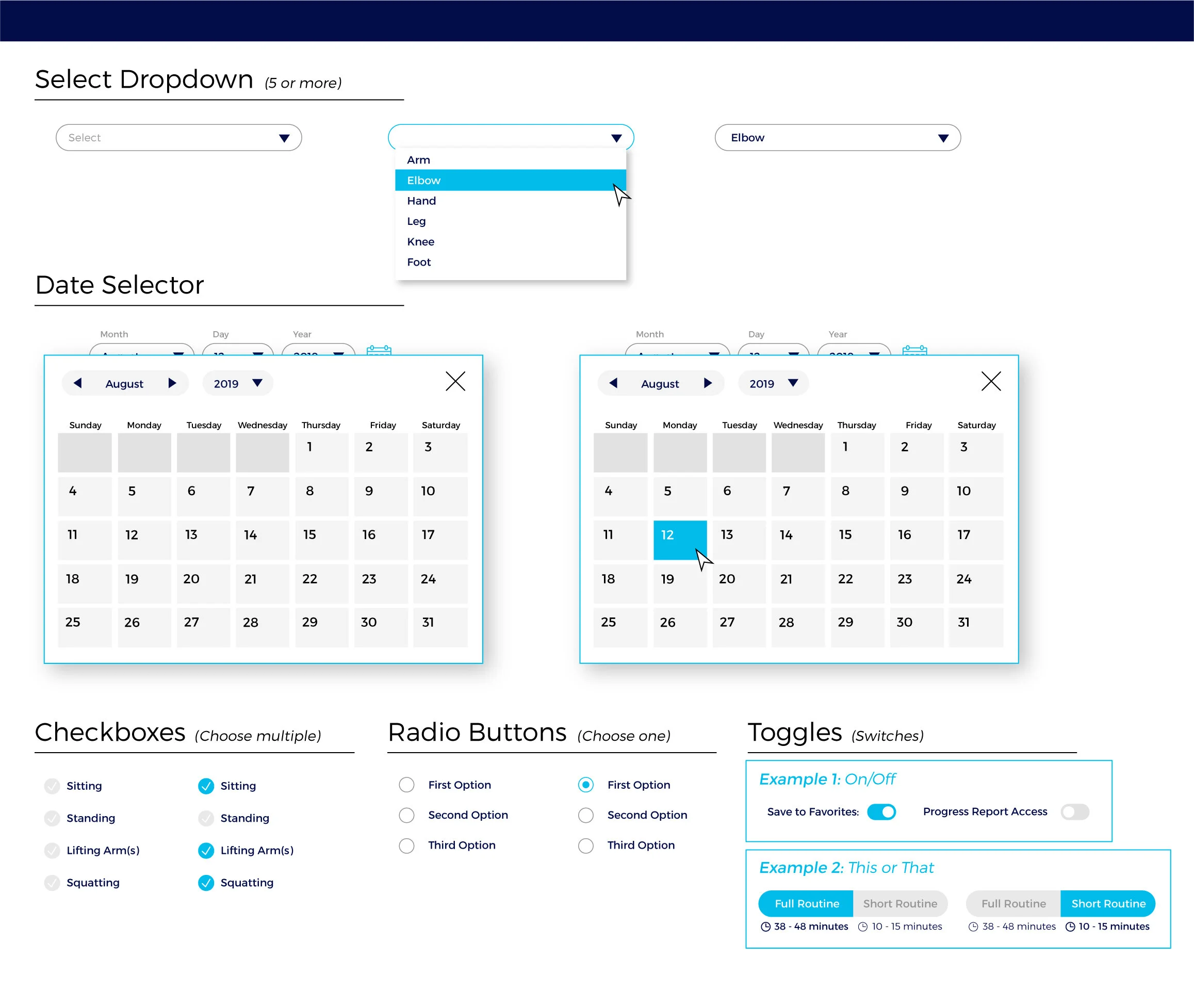
Task: Choose Knee from the dropdown list
Action: coord(421,242)
